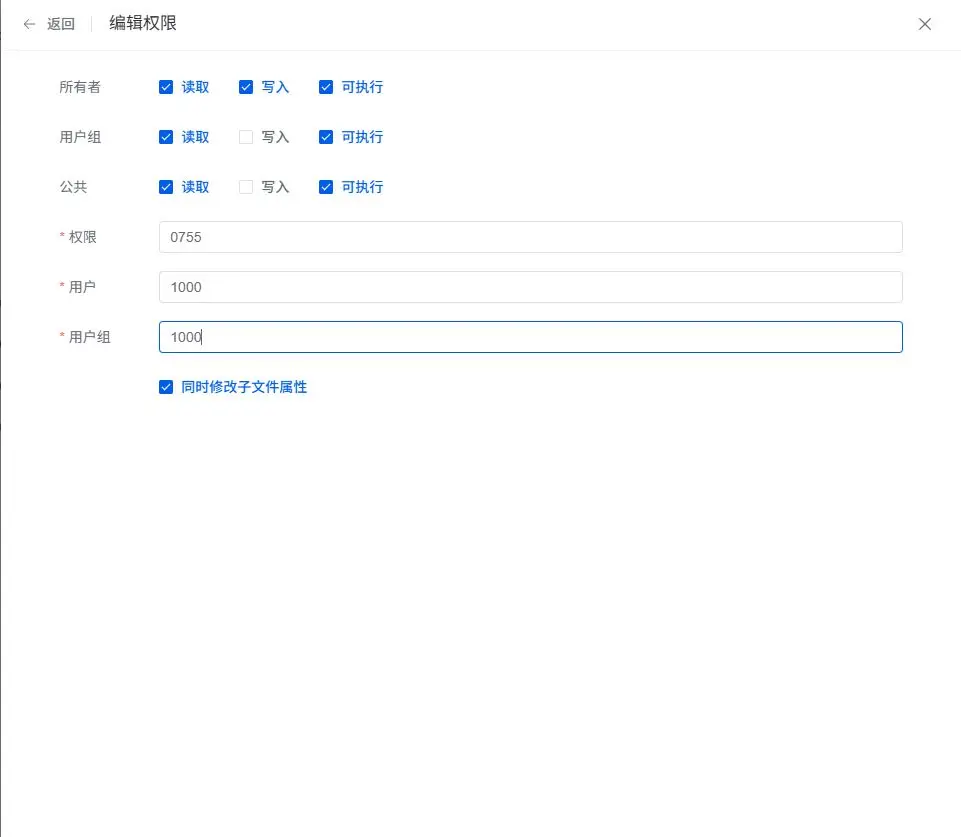961x837 pixels.
Task: Click the 返回 link text
Action: coord(61,24)
